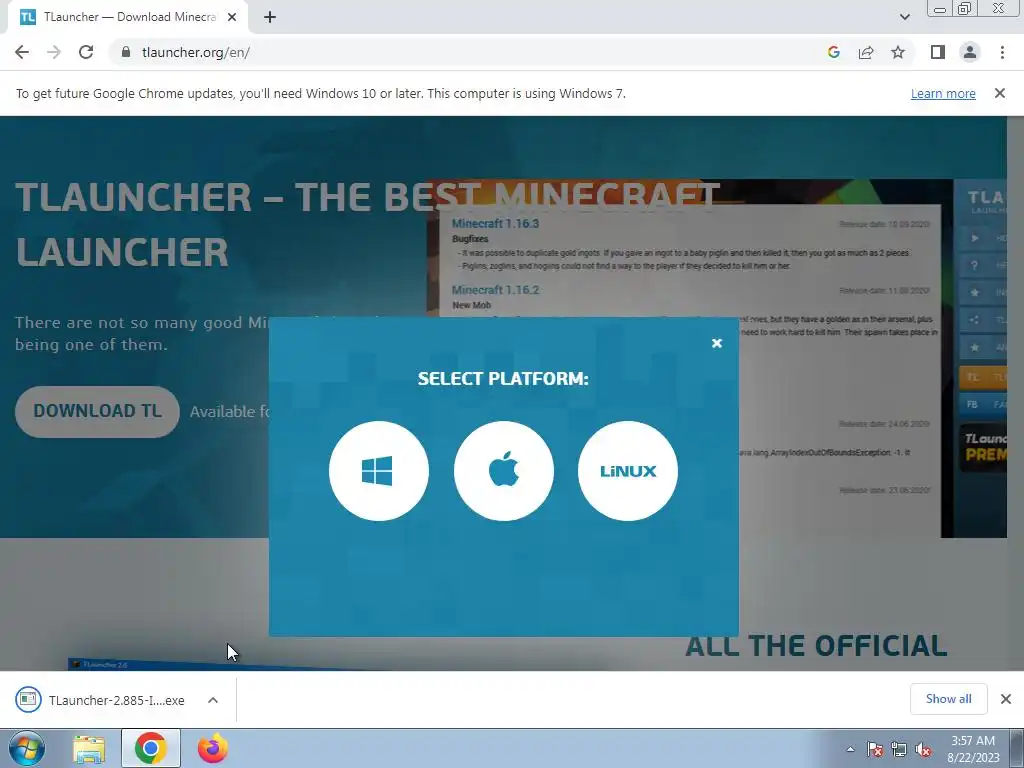Select the TLauncher browser tab
This screenshot has width=1024, height=768.
click(127, 18)
